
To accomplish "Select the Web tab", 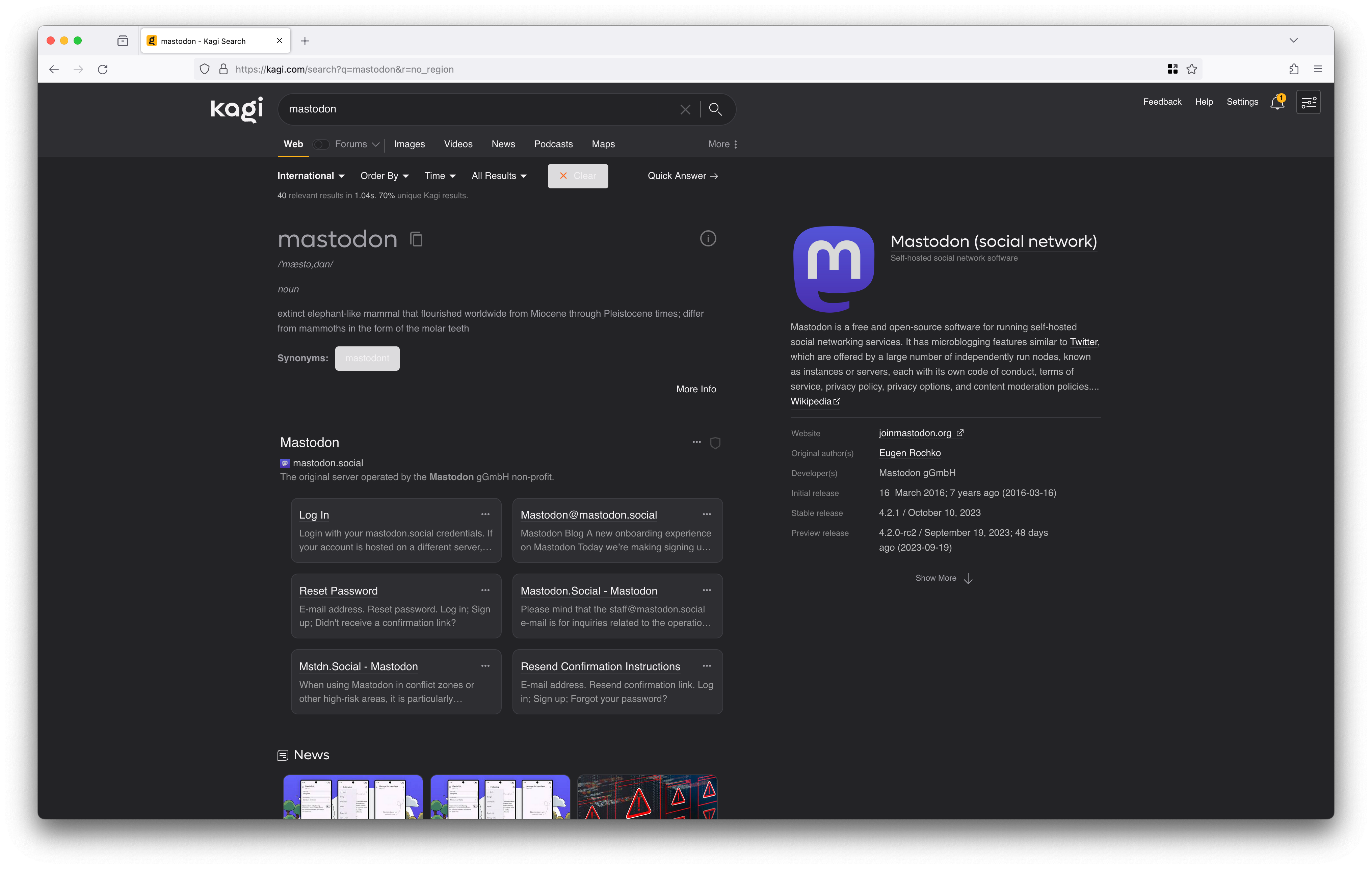I will pyautogui.click(x=293, y=144).
